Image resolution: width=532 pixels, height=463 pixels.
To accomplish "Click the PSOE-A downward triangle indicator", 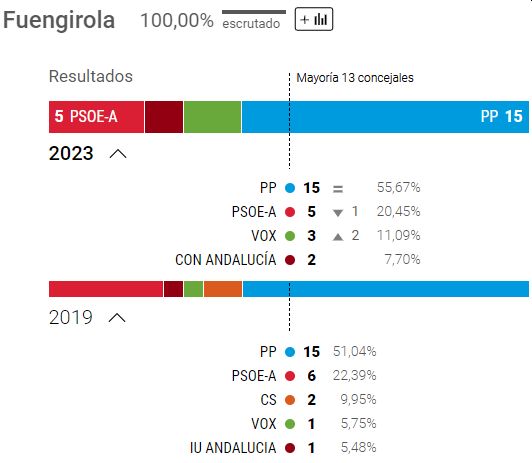I will tap(338, 213).
